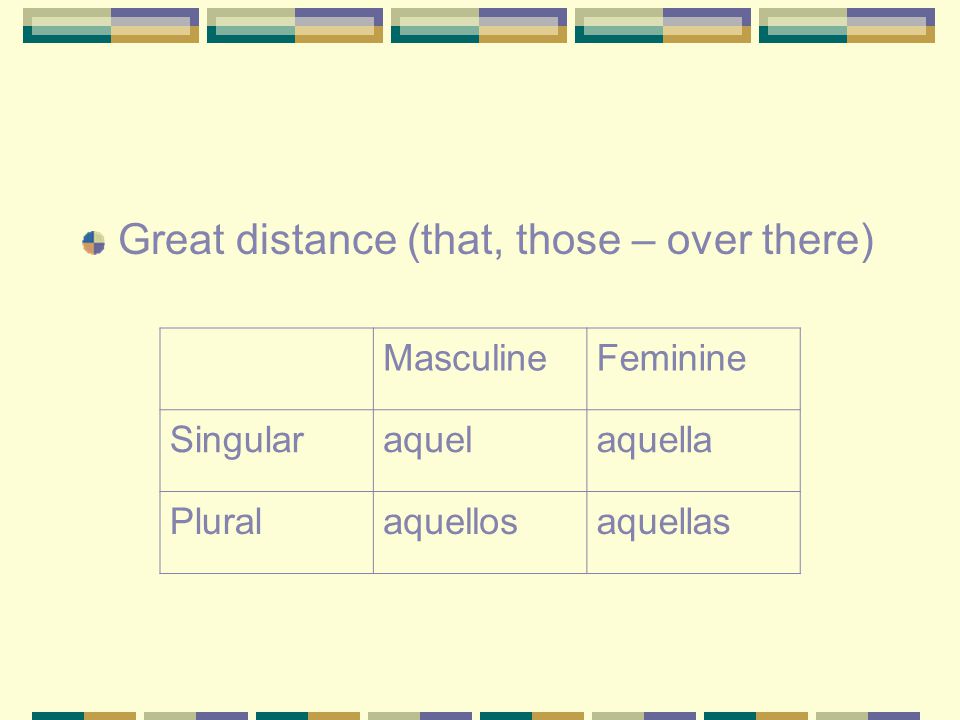The width and height of the screenshot is (960, 720).
Task: Click the empty top-left table cell
Action: (x=266, y=369)
